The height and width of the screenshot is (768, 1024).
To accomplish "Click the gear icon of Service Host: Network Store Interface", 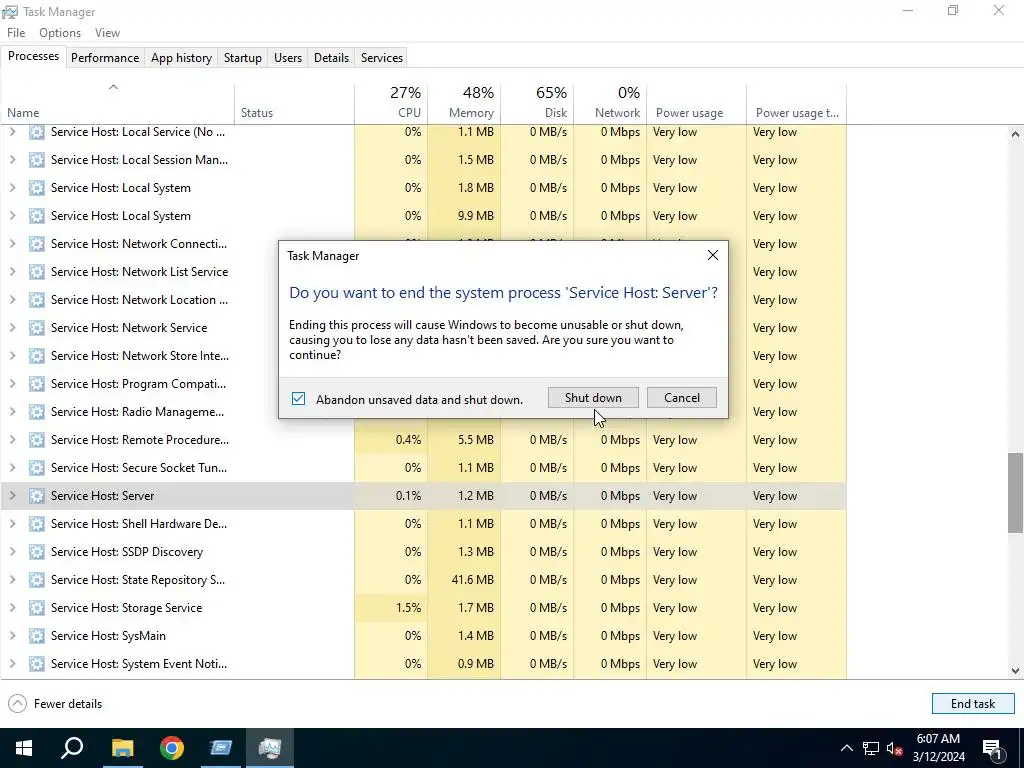I will coord(37,356).
